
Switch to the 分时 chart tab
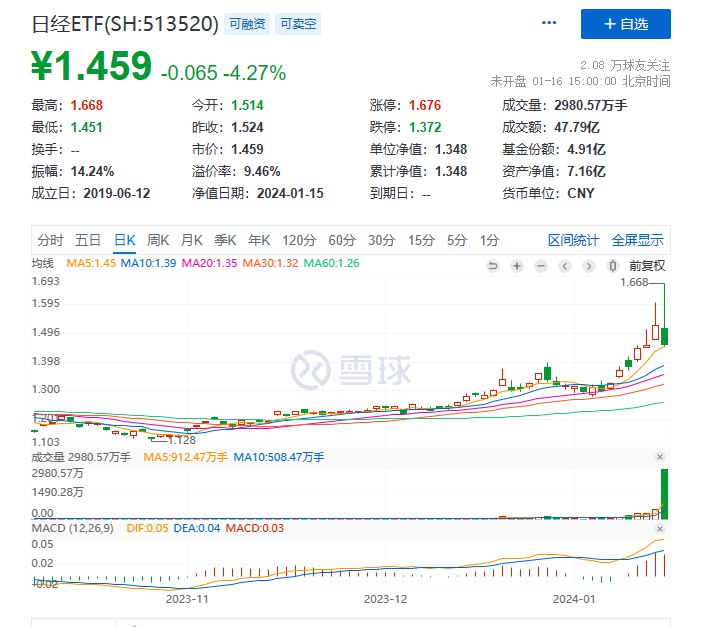click(x=50, y=240)
